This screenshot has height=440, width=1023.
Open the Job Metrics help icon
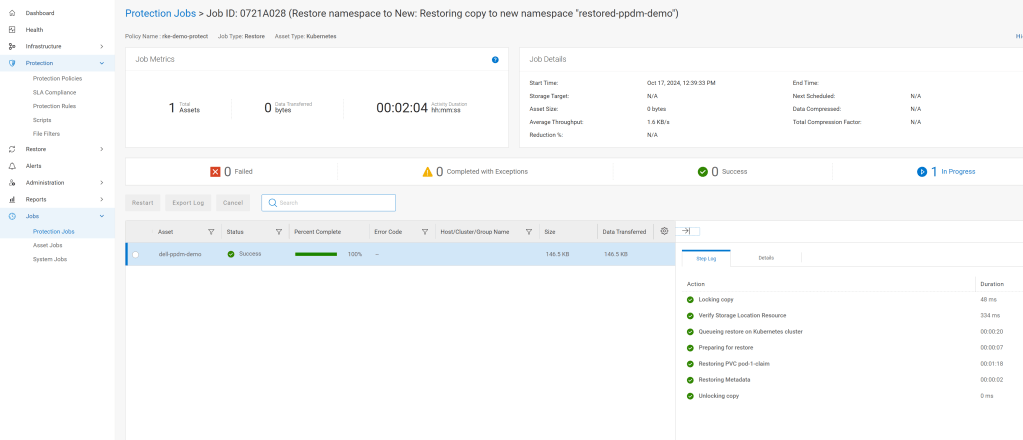tap(495, 60)
